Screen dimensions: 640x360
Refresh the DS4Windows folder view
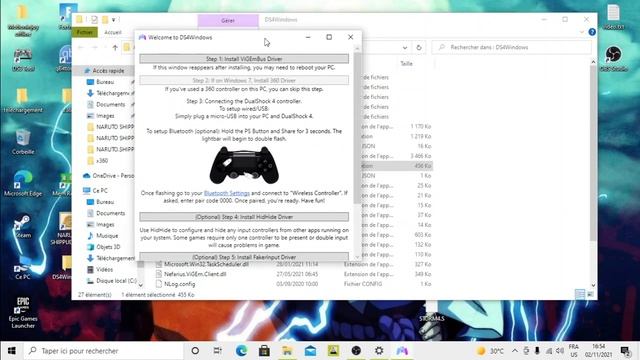tap(419, 47)
